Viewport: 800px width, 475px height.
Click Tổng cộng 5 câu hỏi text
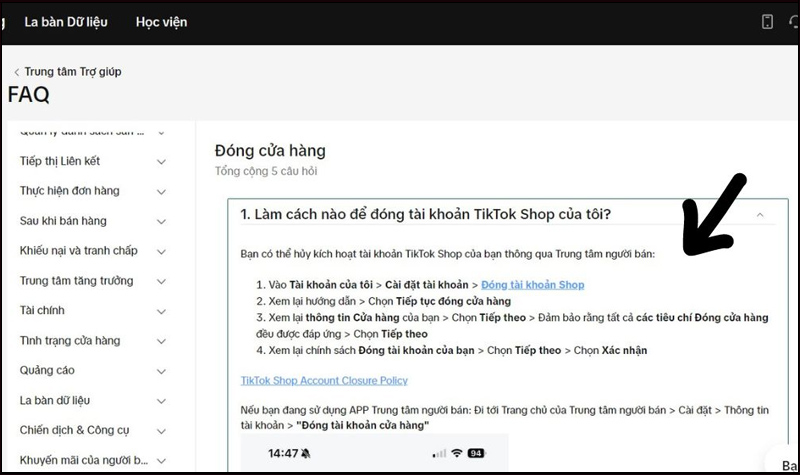(x=266, y=171)
